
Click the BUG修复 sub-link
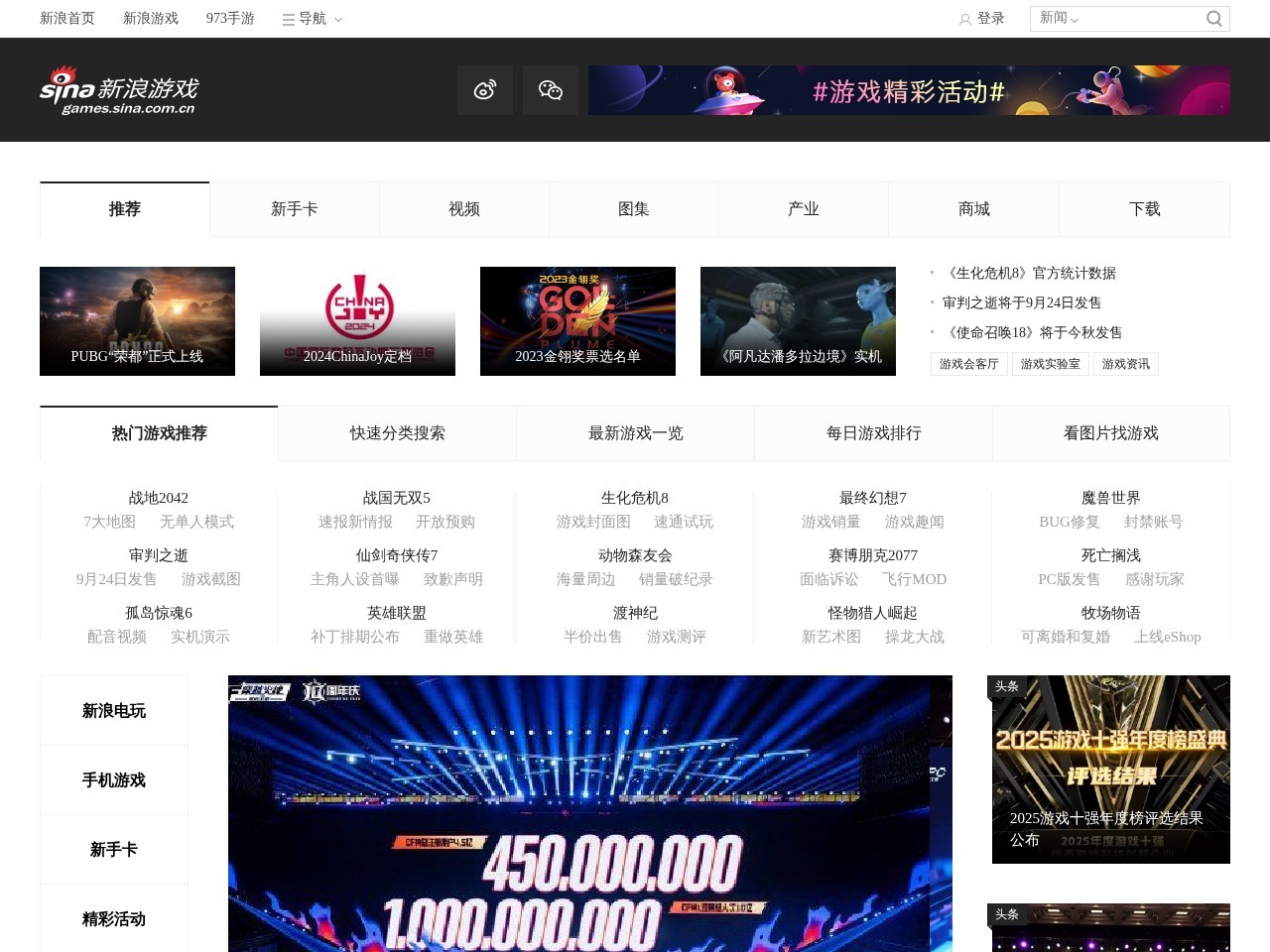(1070, 522)
